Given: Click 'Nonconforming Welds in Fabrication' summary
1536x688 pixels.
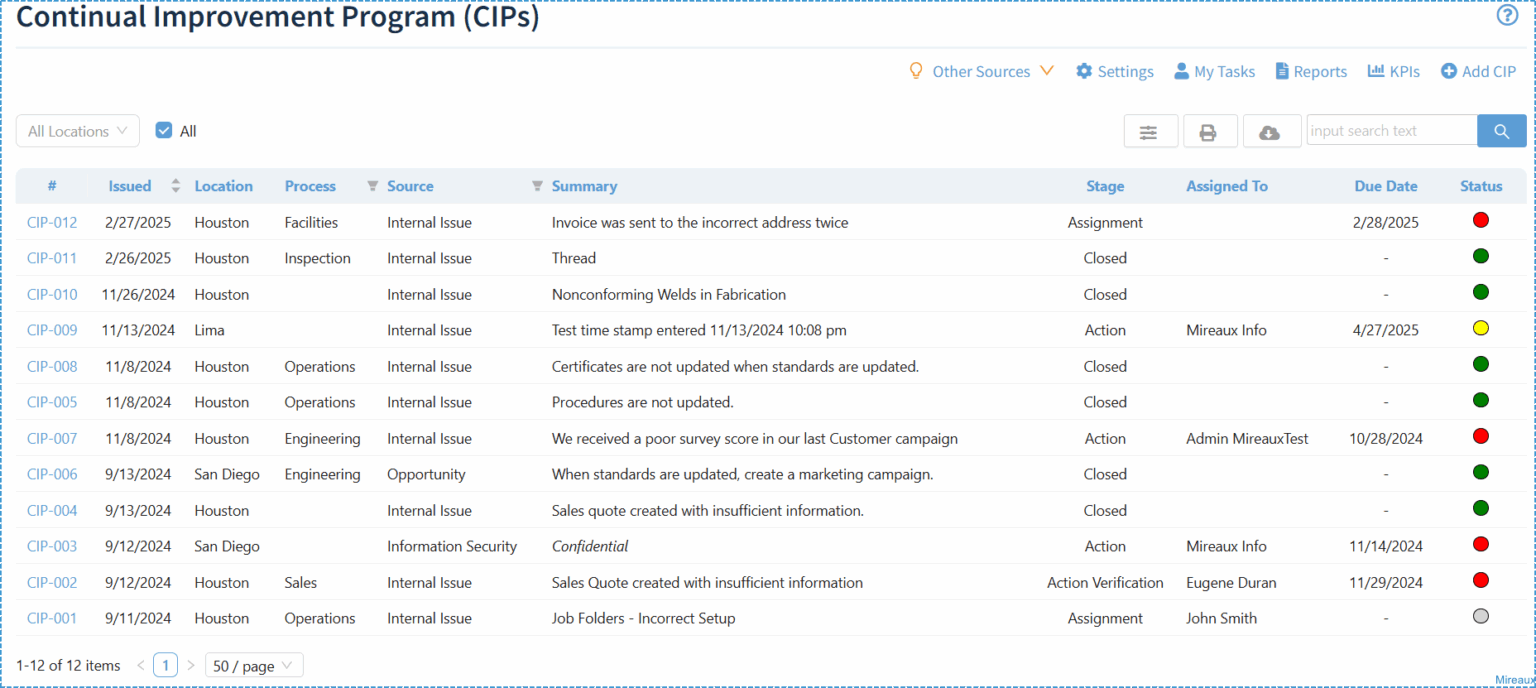Looking at the screenshot, I should coord(669,294).
